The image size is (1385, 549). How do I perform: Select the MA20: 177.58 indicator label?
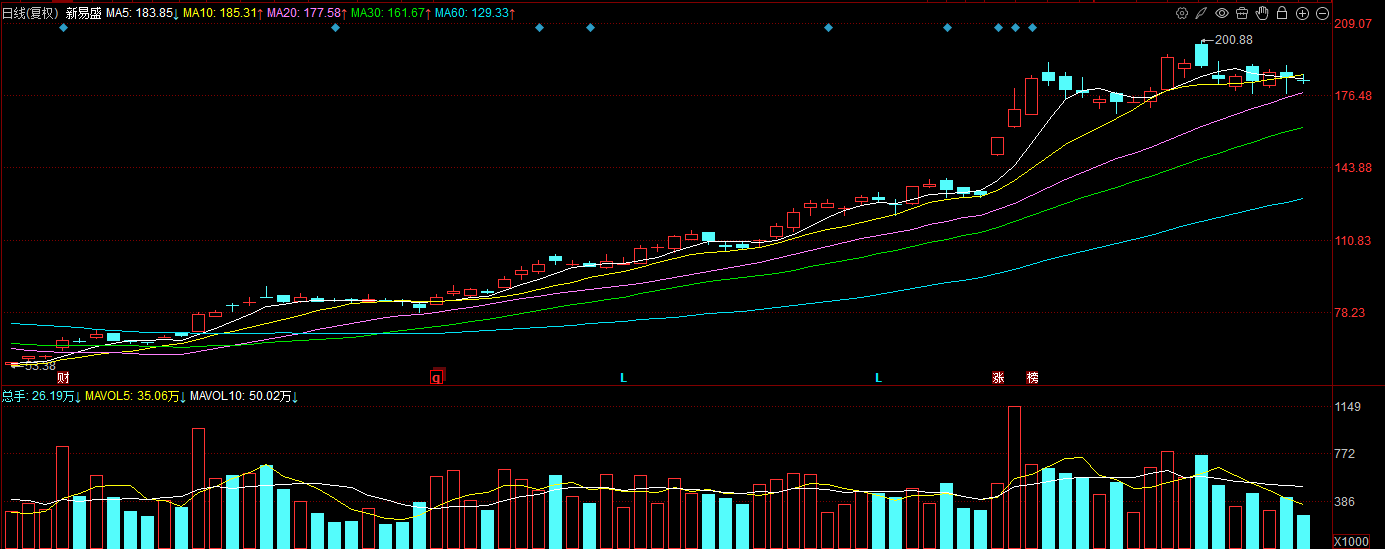(x=308, y=13)
